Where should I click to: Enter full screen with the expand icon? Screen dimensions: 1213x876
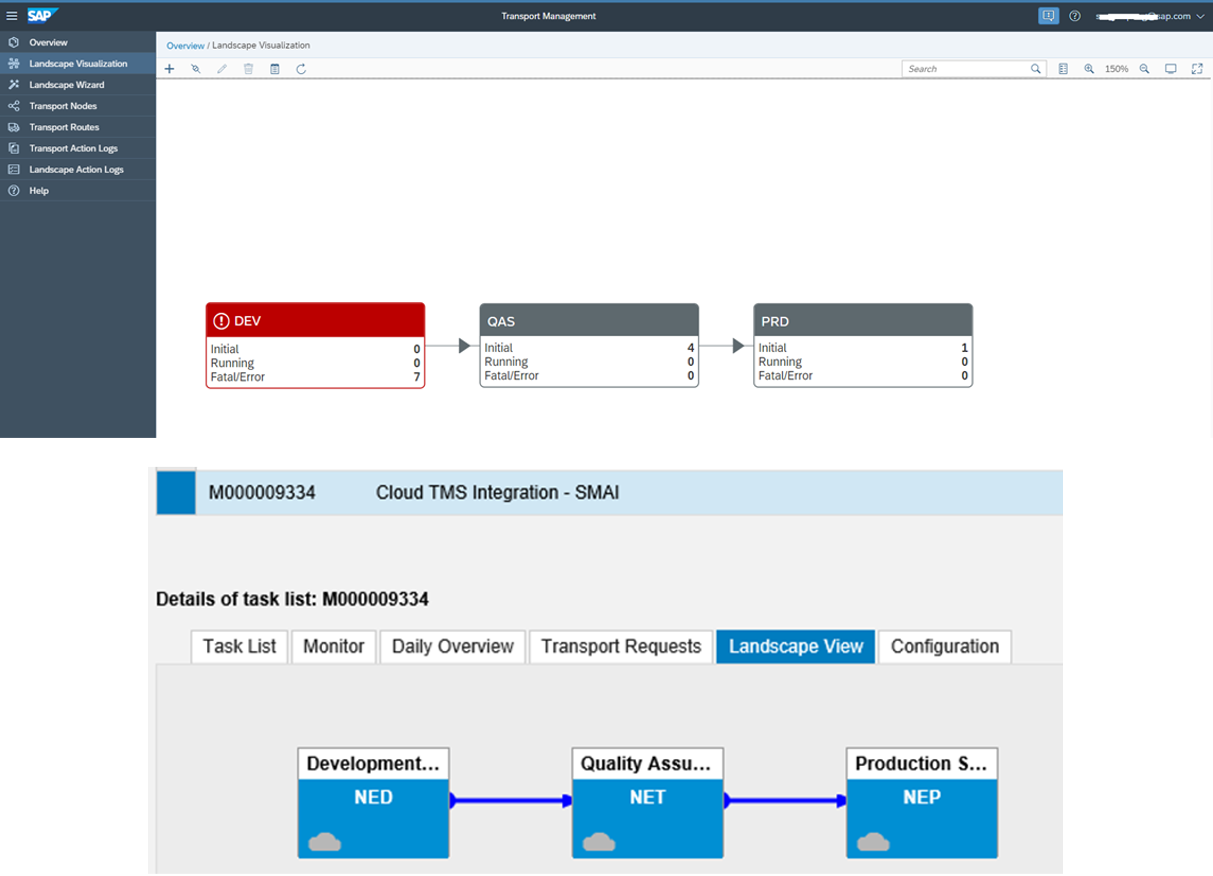coord(1197,69)
